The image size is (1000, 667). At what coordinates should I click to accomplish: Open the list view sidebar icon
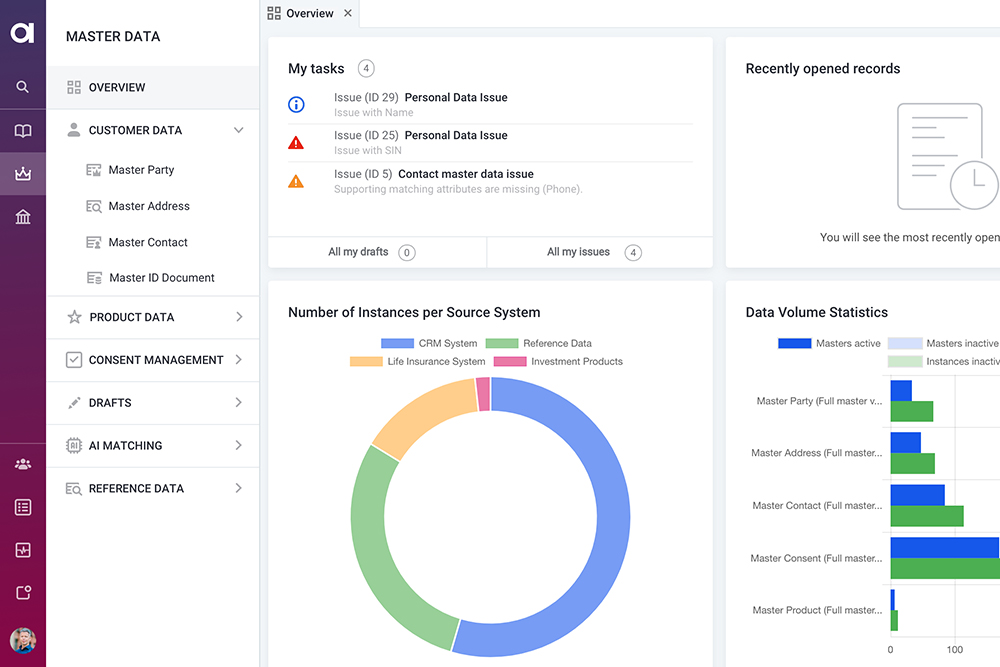(22, 508)
